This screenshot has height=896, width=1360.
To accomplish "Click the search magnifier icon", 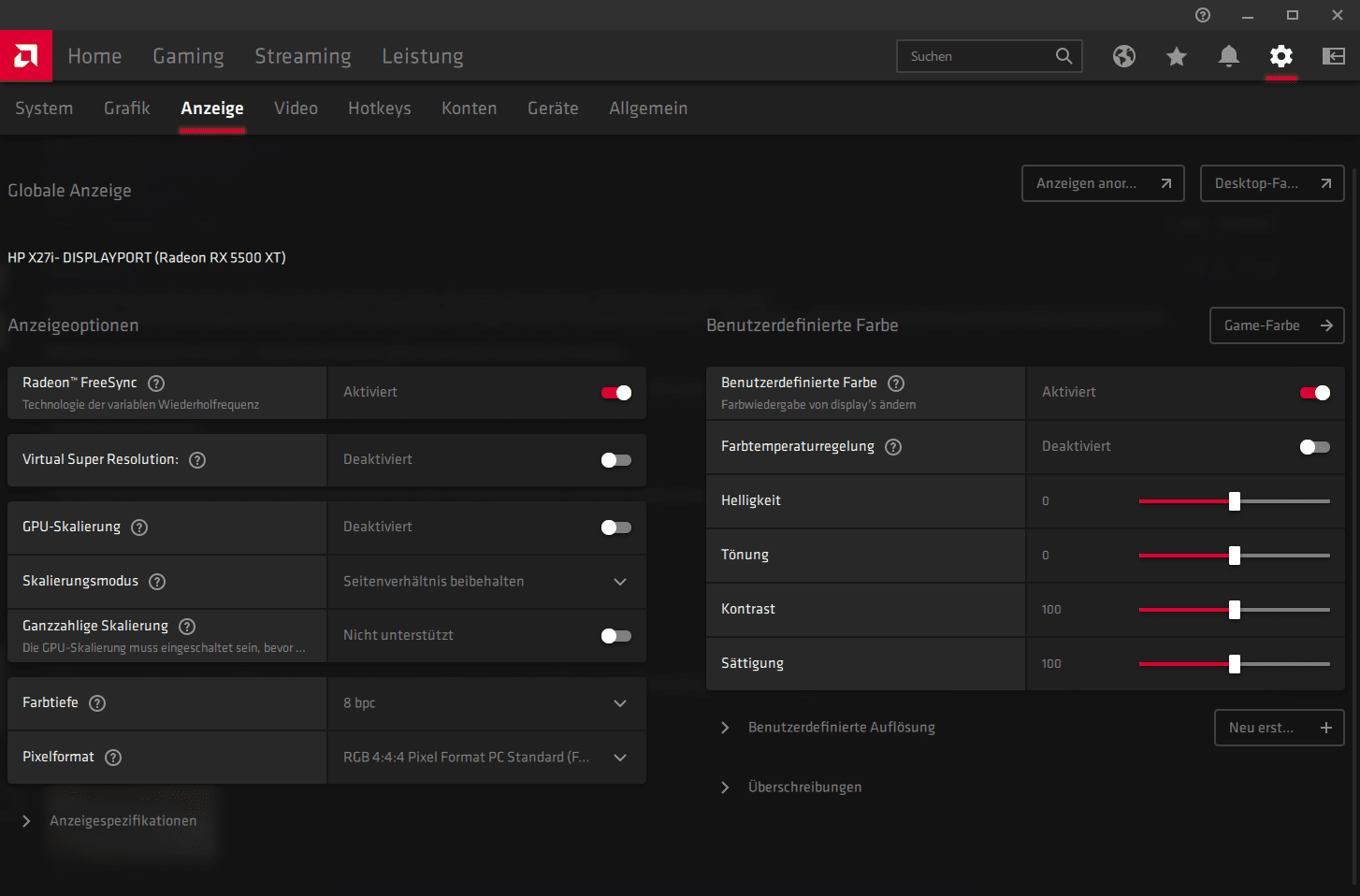I will [1063, 56].
